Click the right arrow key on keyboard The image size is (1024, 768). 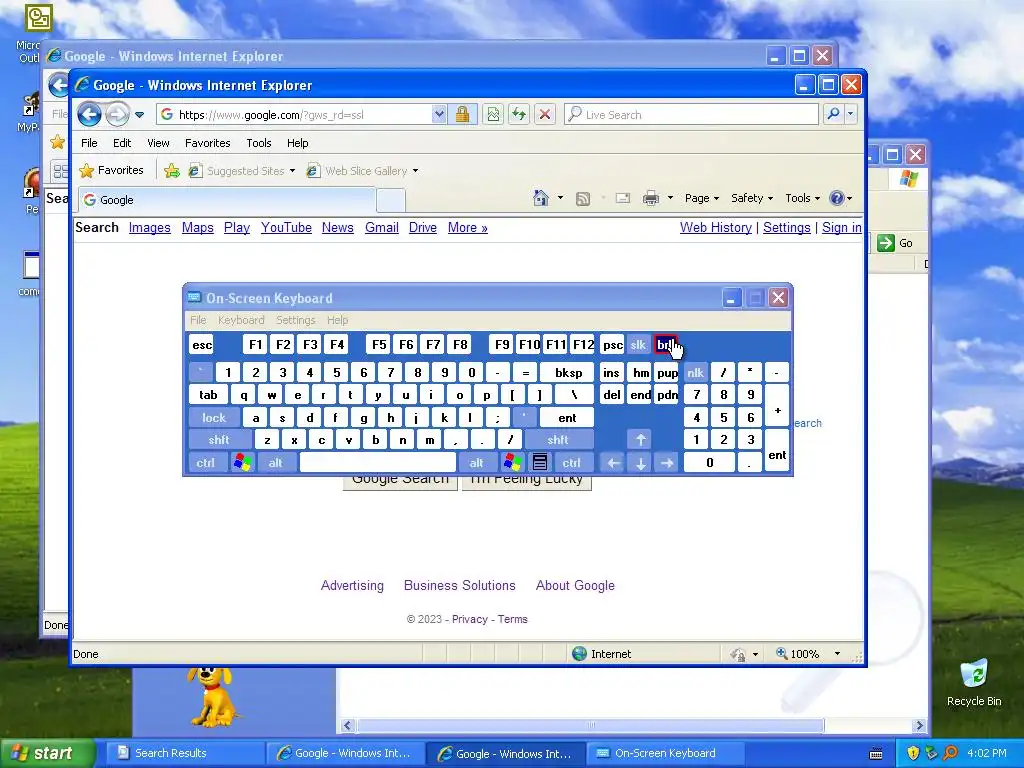[x=667, y=463]
